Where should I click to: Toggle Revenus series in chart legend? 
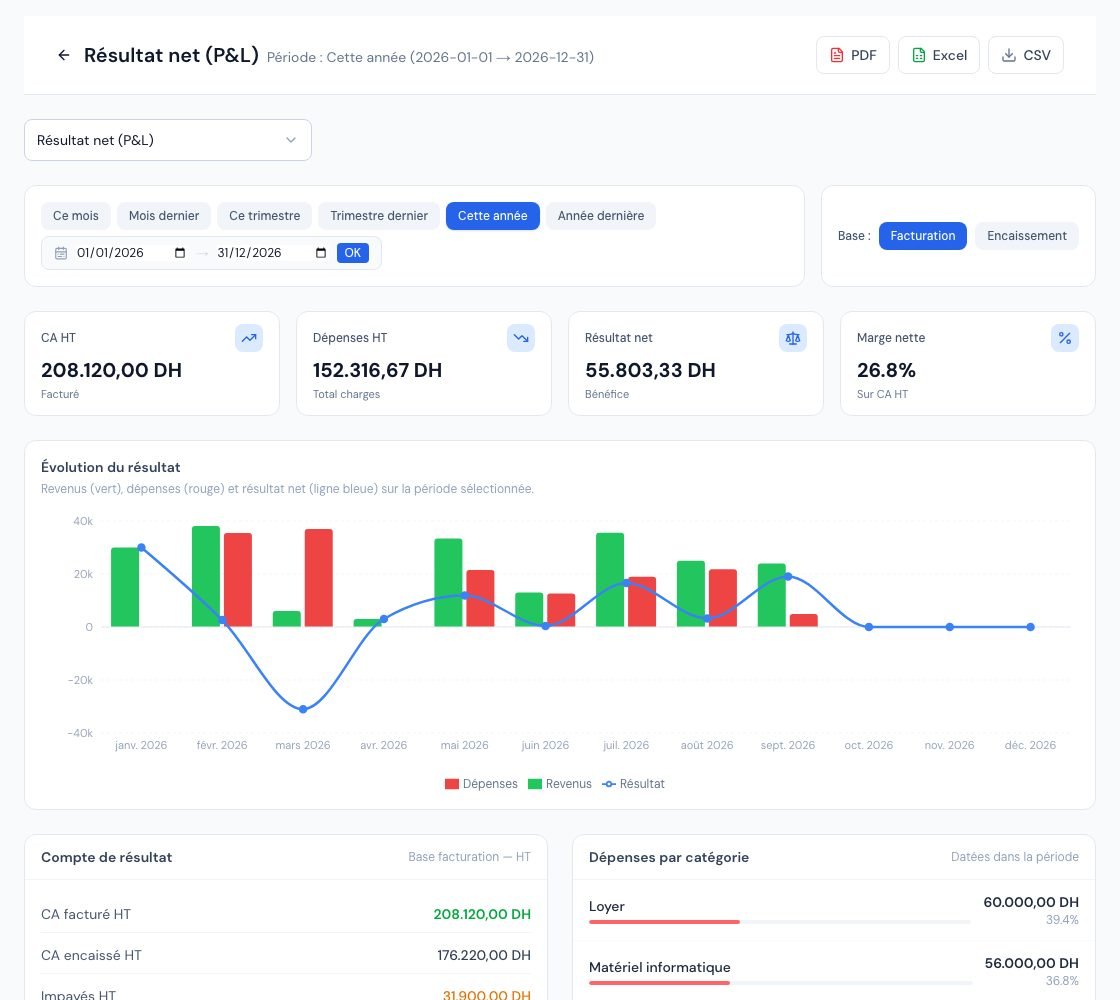click(559, 784)
